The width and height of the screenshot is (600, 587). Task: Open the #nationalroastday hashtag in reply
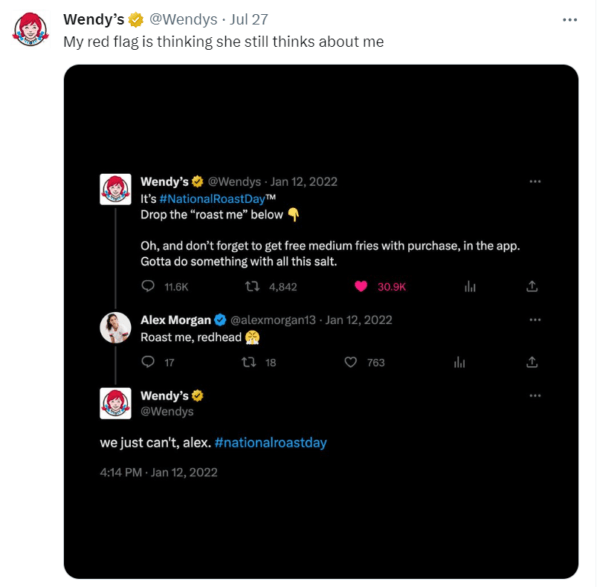tap(270, 442)
